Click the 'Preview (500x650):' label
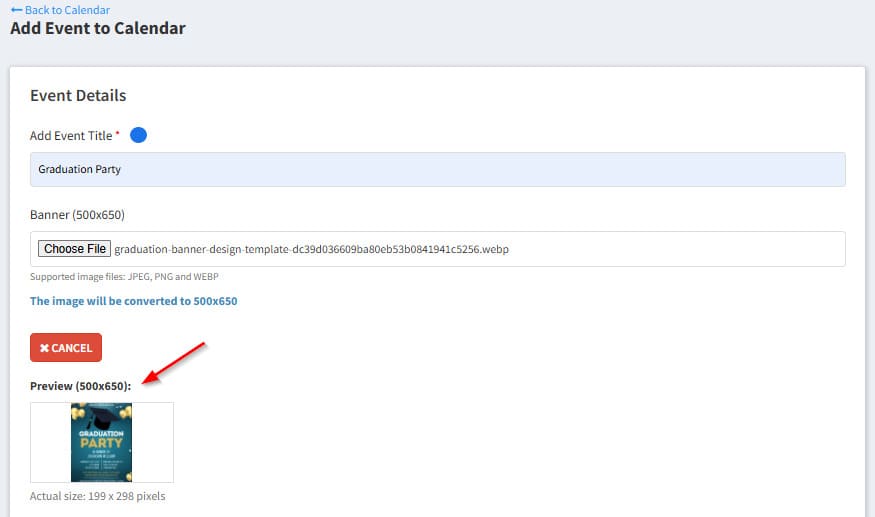Screen dimensions: 875x517 click(80, 386)
